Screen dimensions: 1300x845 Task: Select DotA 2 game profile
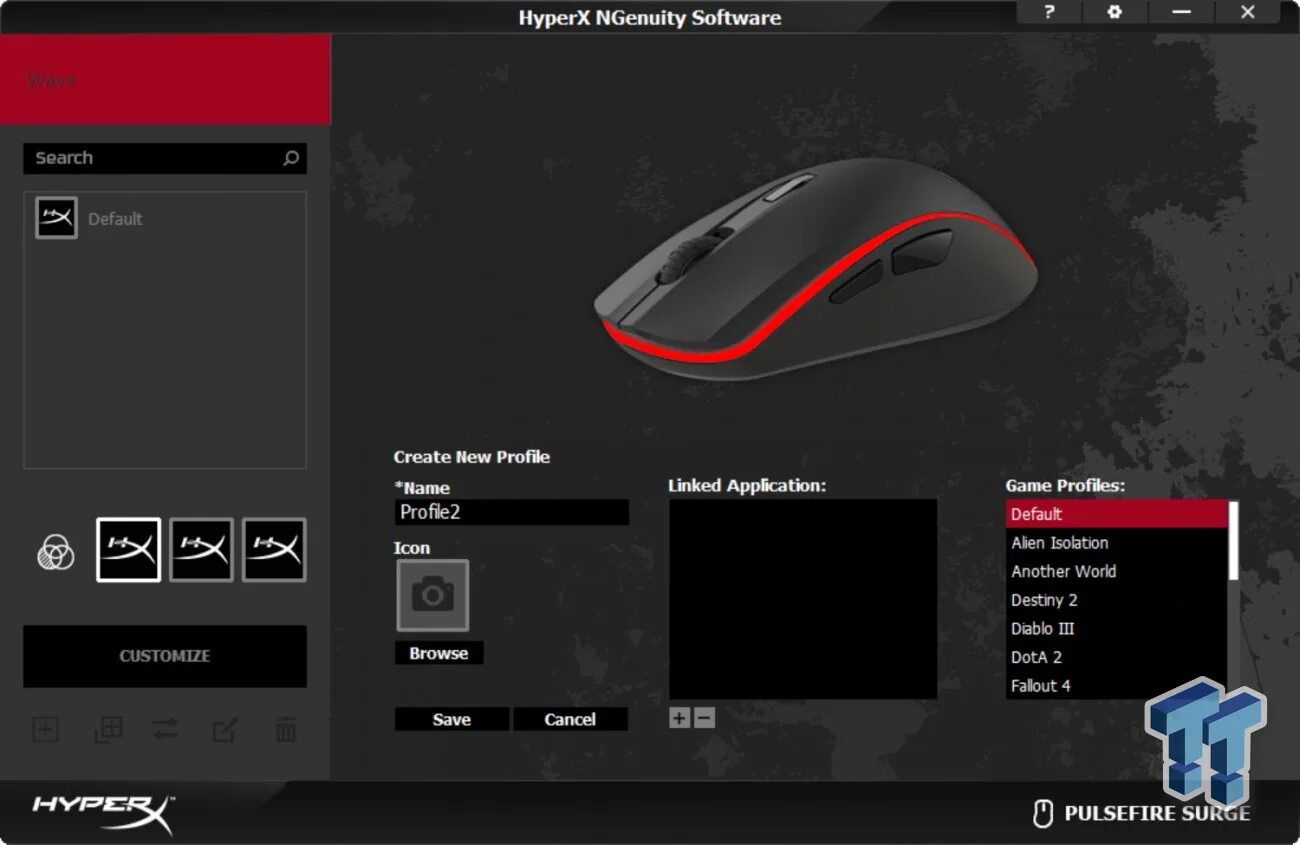tap(1117, 657)
